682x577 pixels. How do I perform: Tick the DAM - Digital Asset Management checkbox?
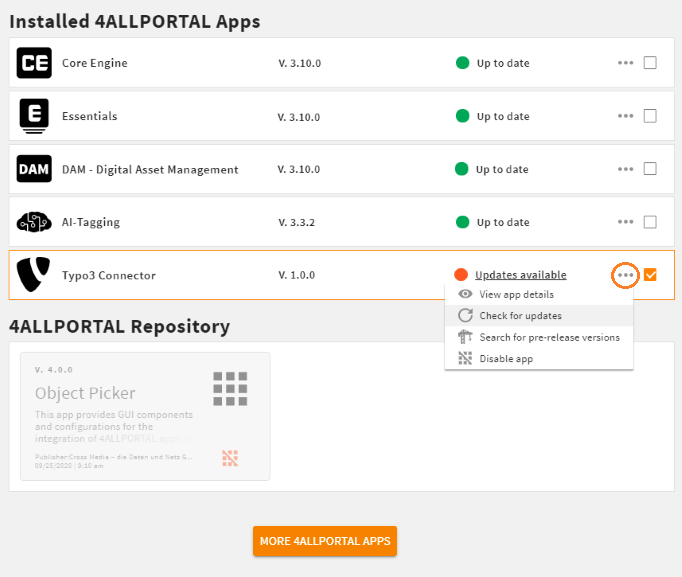(x=650, y=169)
